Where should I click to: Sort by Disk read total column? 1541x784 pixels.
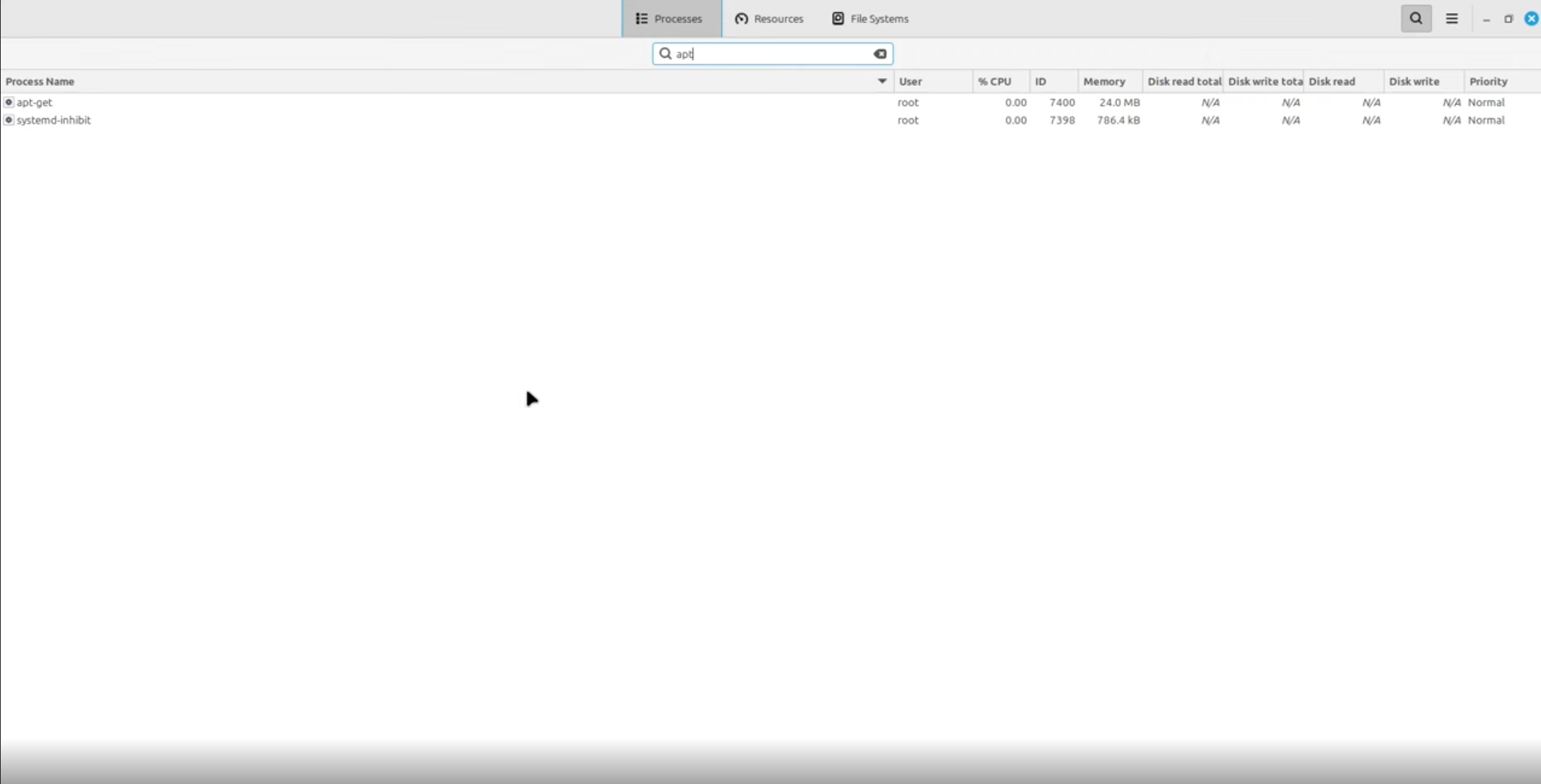1183,82
